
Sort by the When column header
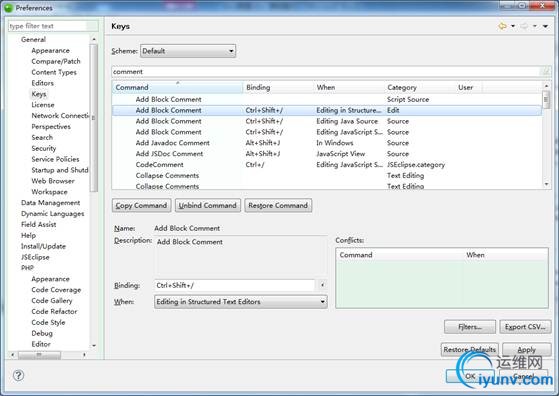tap(349, 87)
